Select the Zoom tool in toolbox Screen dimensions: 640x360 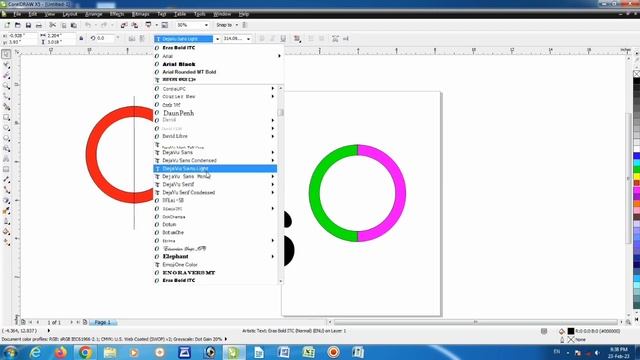point(6,86)
